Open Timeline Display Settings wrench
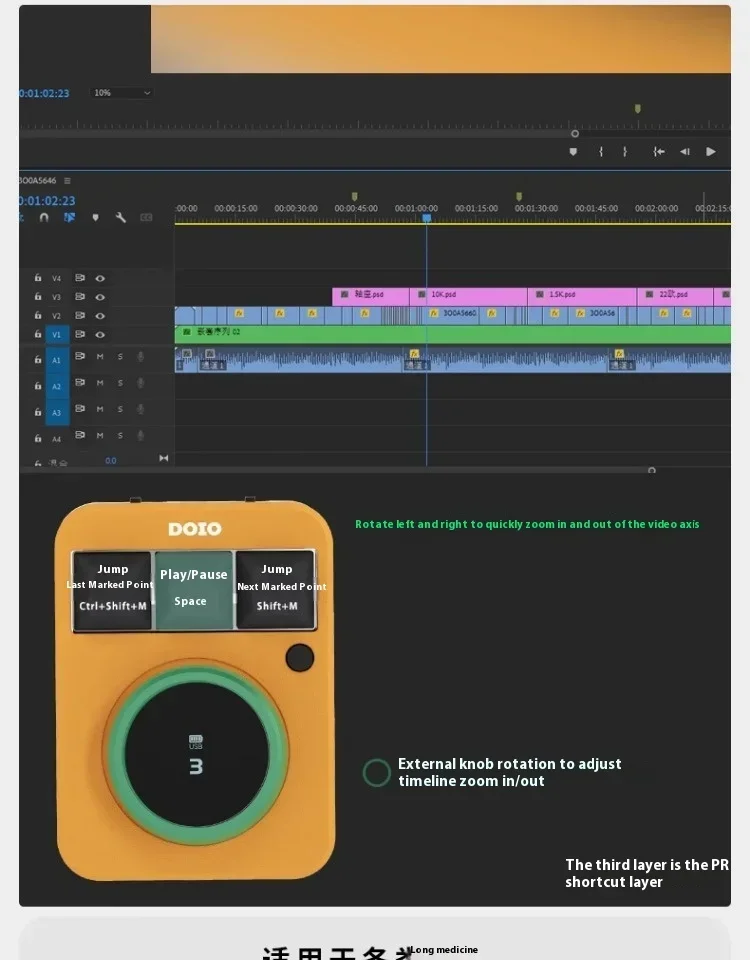 121,217
